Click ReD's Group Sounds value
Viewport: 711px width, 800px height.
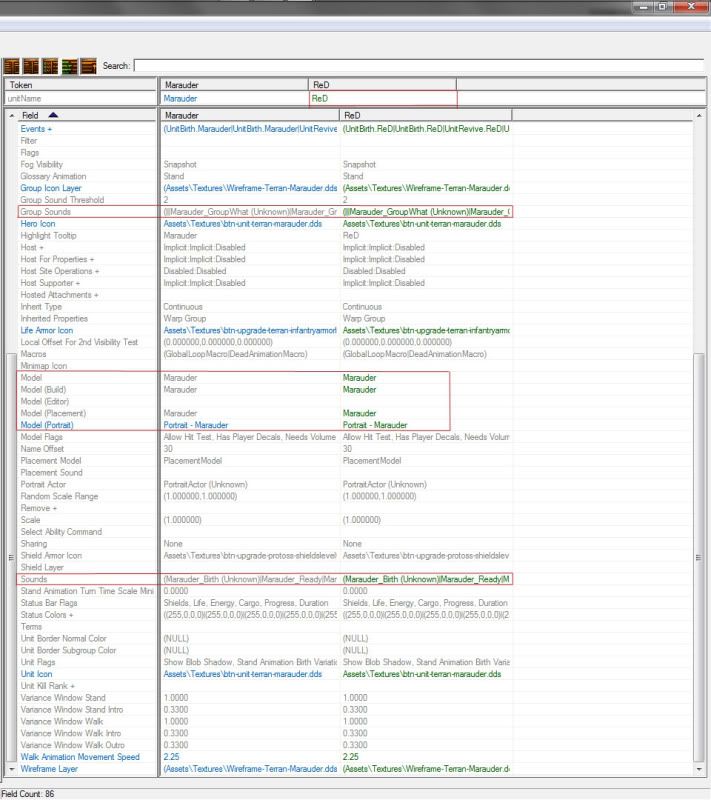pyautogui.click(x=426, y=212)
